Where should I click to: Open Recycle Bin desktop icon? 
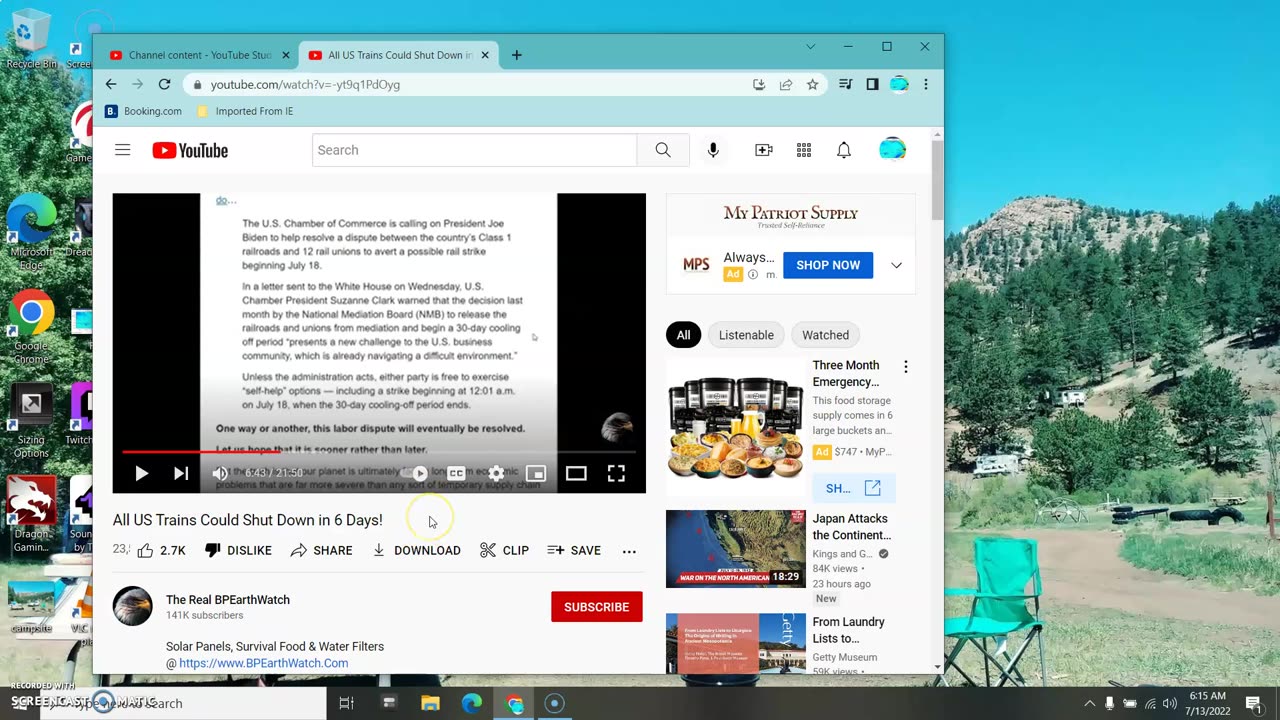tap(30, 40)
